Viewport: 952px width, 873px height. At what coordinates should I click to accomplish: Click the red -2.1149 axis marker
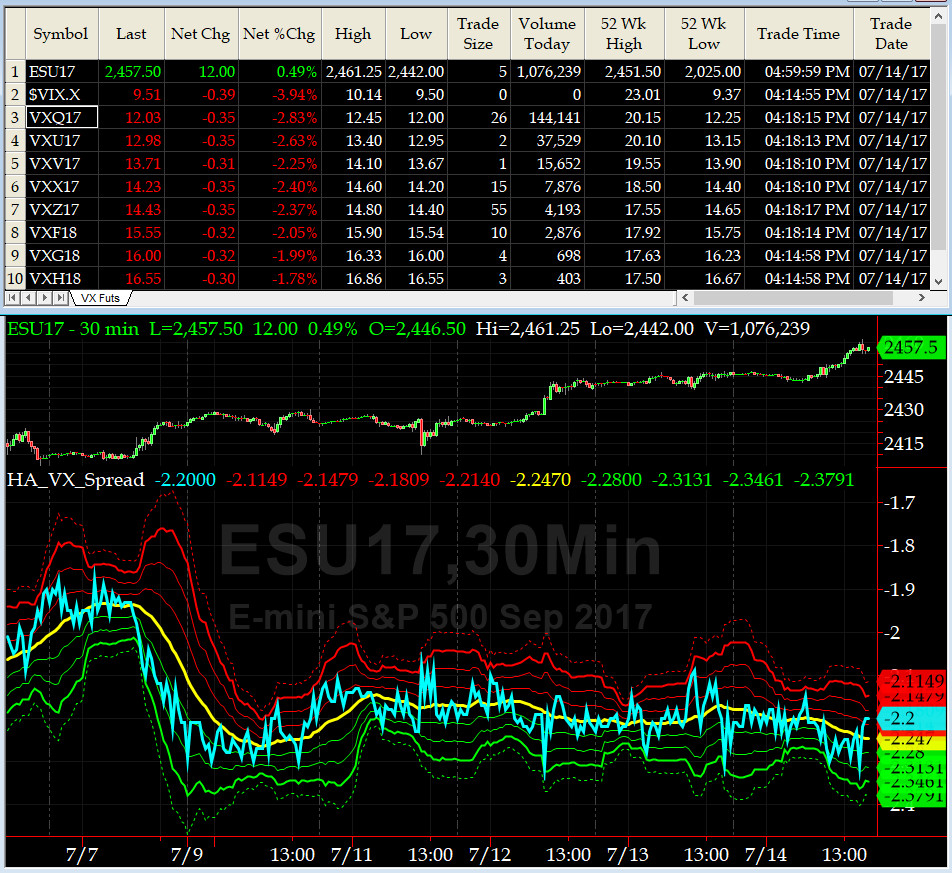coord(913,681)
